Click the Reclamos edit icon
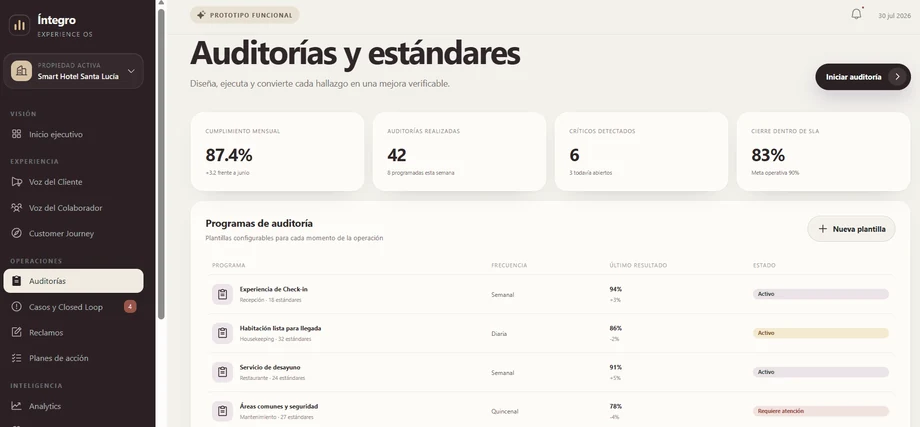The width and height of the screenshot is (920, 427). coord(16,333)
